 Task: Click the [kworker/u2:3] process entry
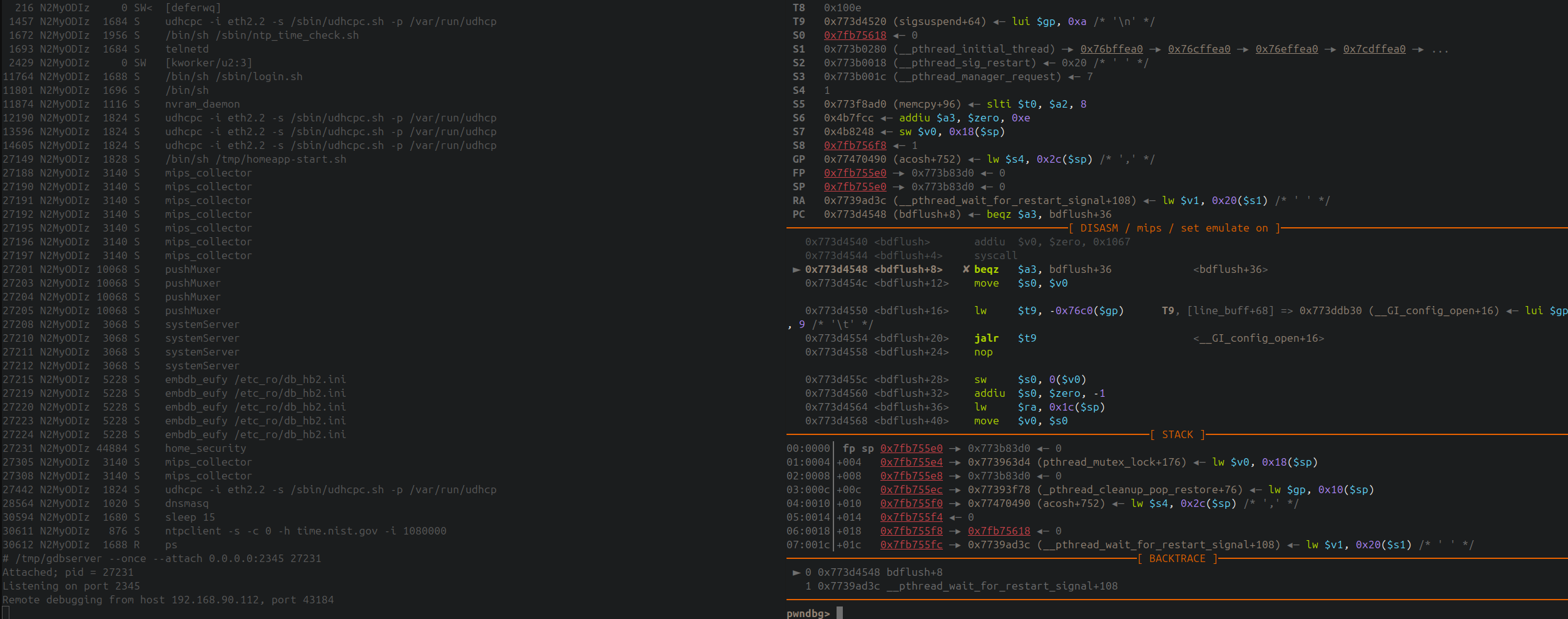[131, 63]
